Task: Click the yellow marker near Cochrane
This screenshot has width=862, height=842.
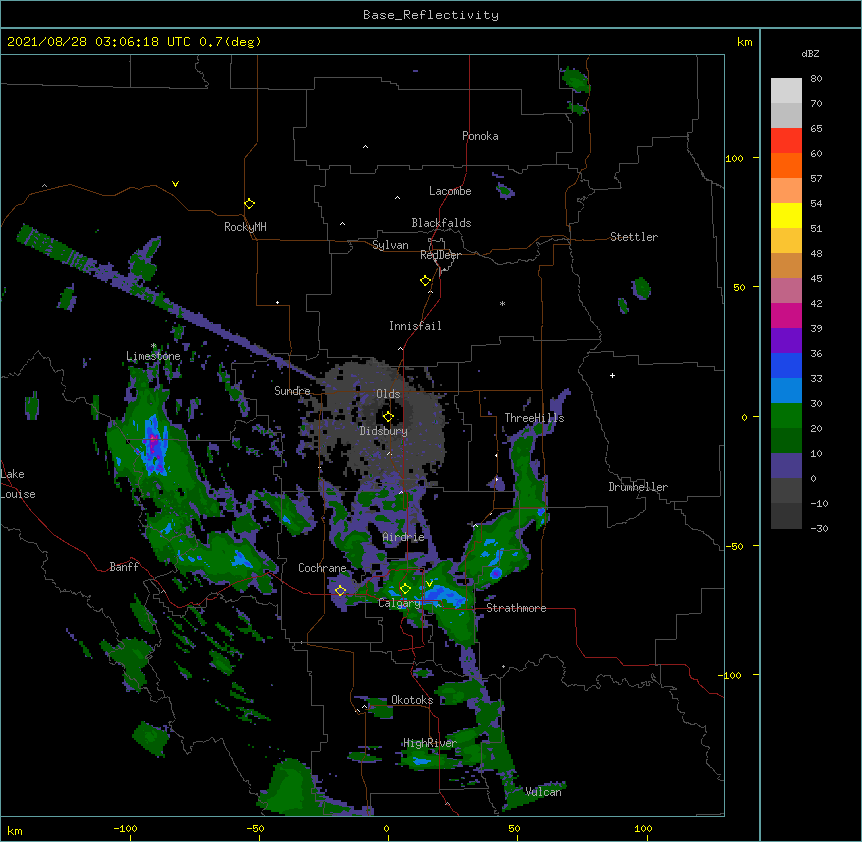Action: pyautogui.click(x=340, y=590)
